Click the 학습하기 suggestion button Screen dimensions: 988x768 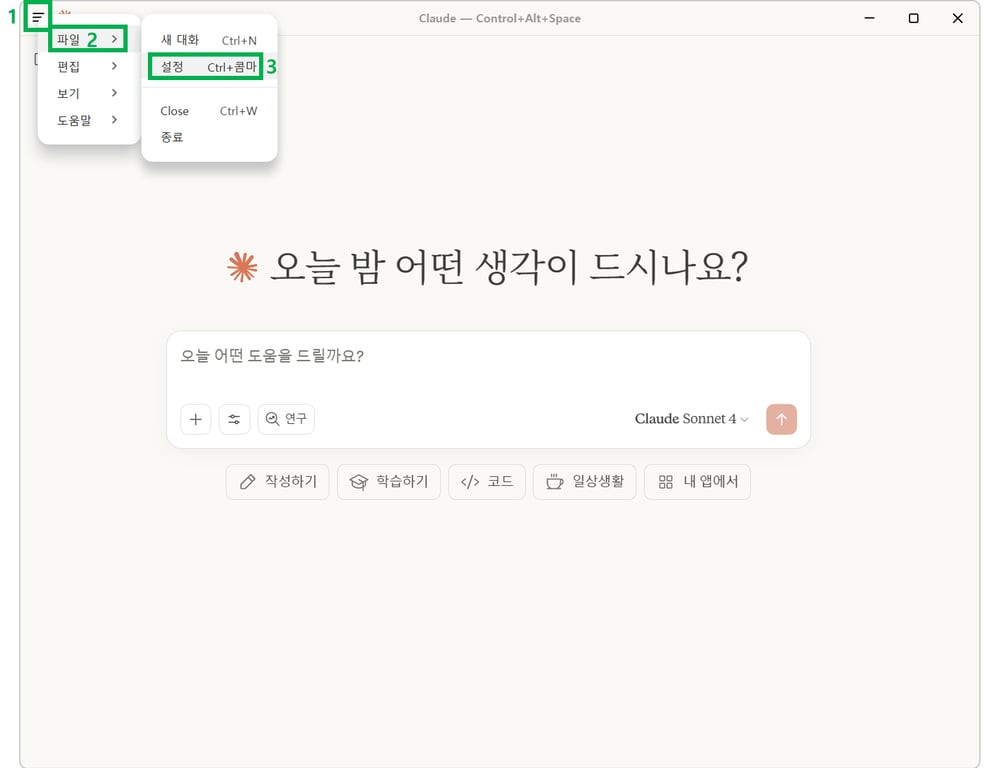(389, 481)
